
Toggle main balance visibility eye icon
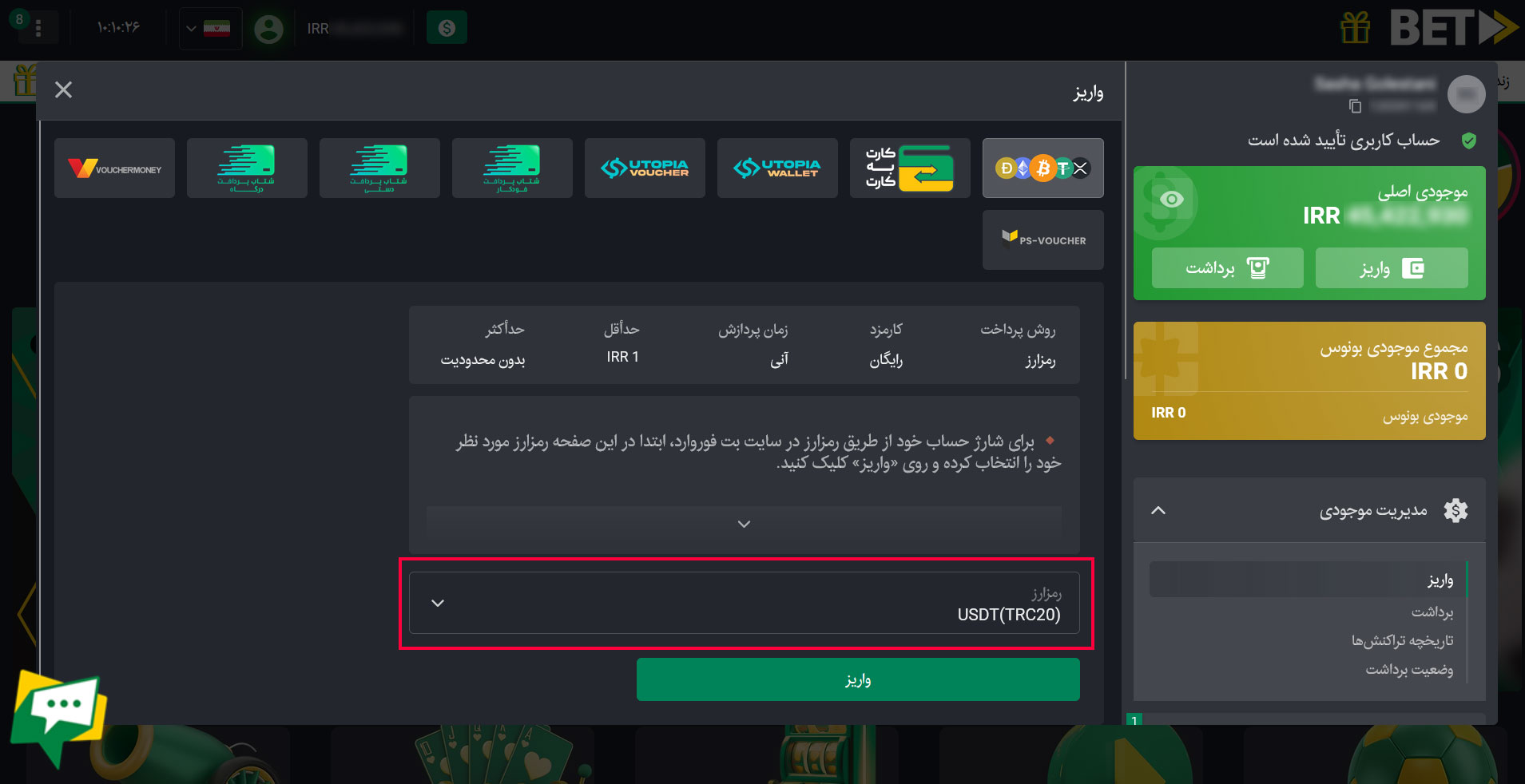pos(1172,199)
